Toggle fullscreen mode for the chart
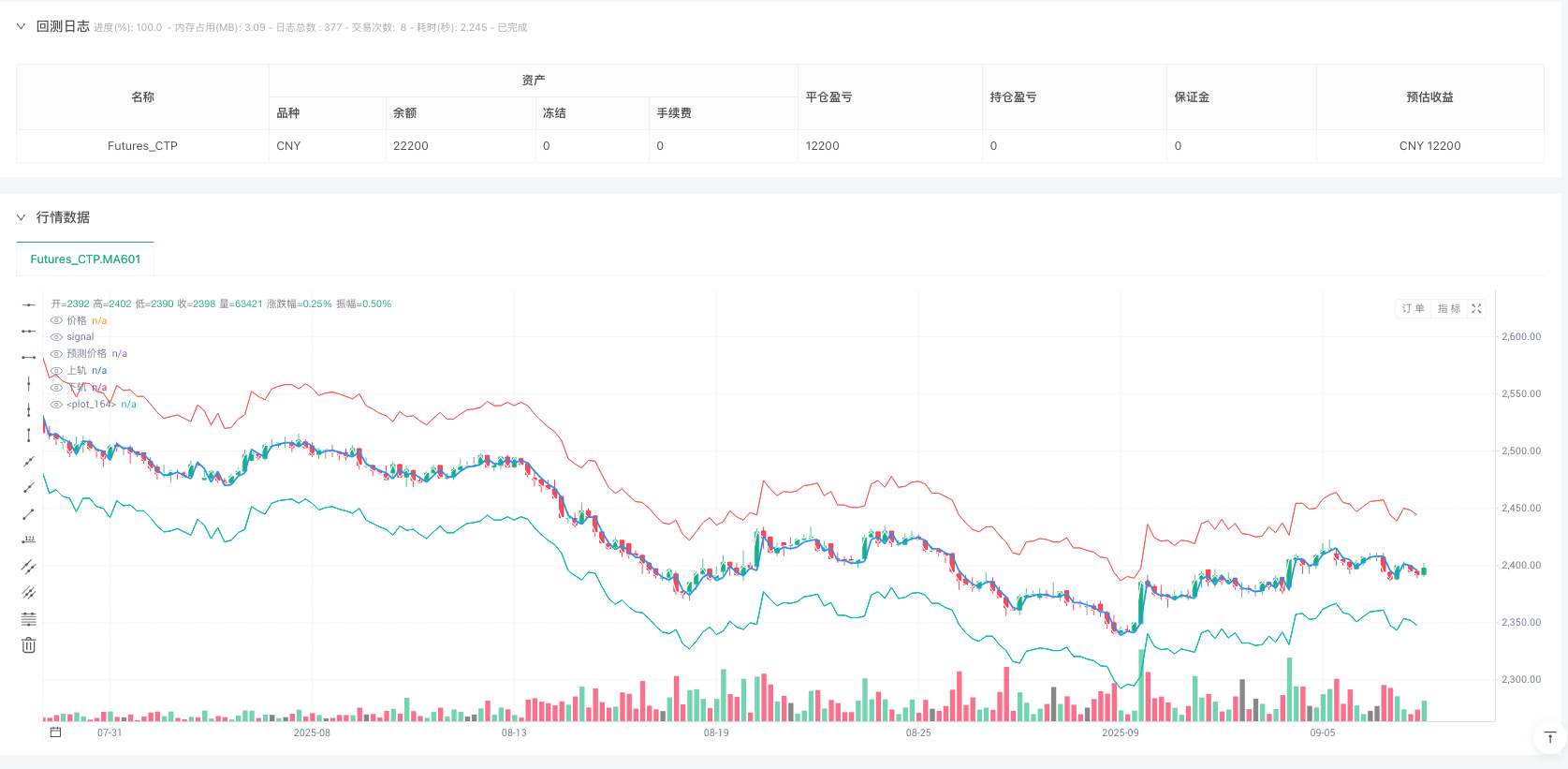This screenshot has width=1568, height=769. pos(1476,308)
